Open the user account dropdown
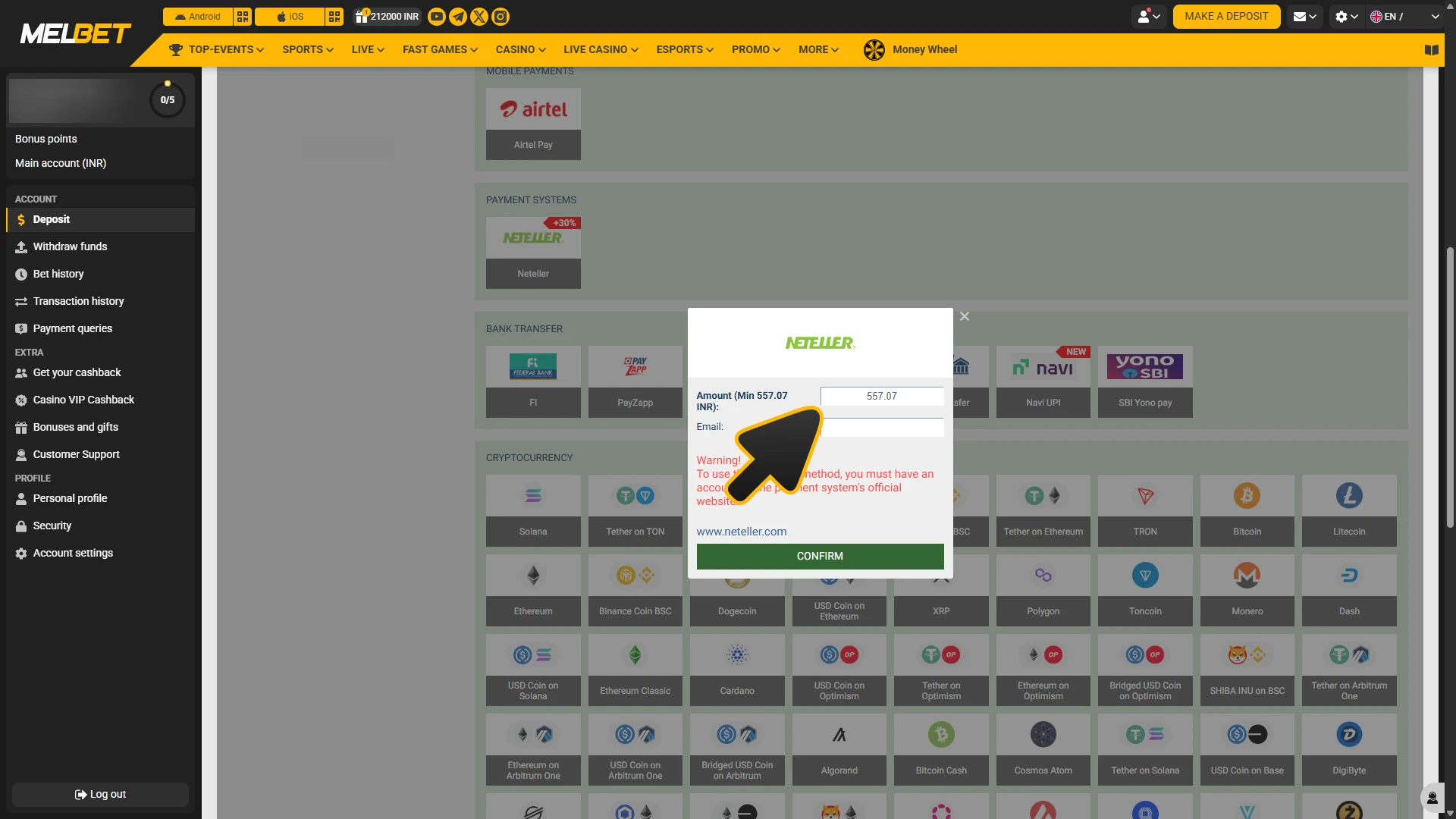 click(x=1149, y=17)
